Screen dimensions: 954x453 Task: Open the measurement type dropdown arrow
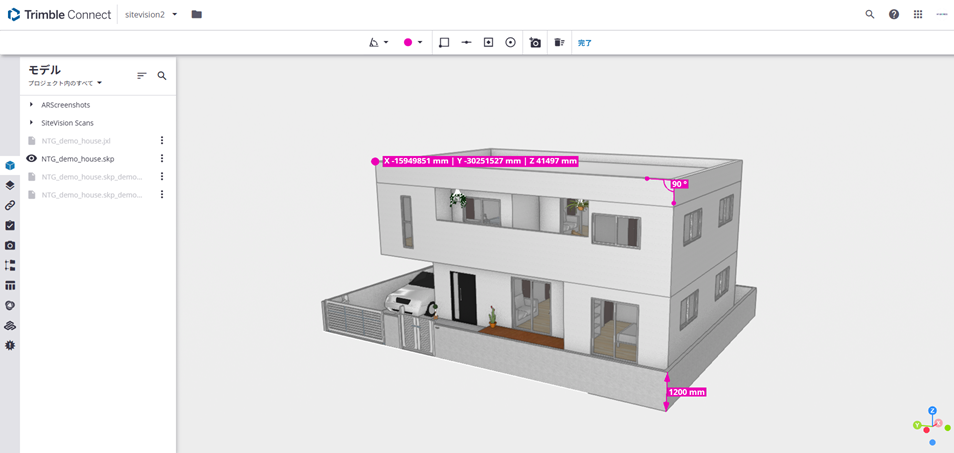tap(386, 43)
